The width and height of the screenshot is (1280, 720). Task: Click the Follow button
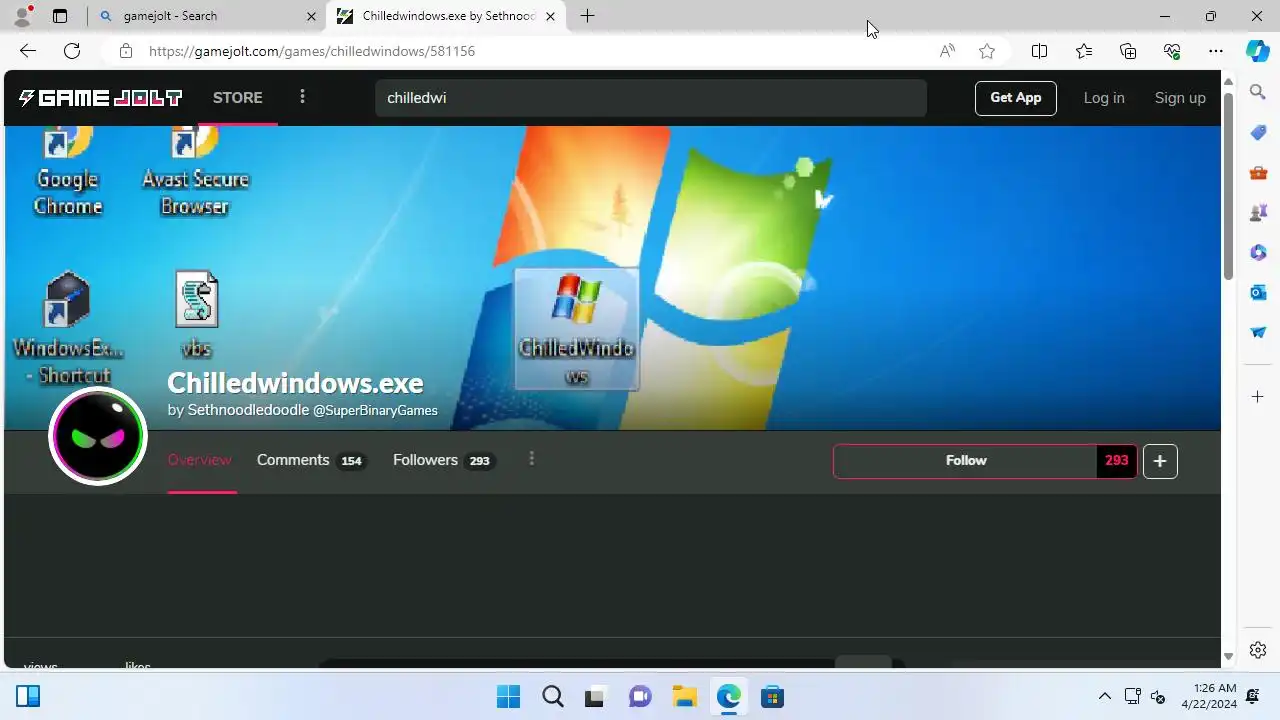965,461
